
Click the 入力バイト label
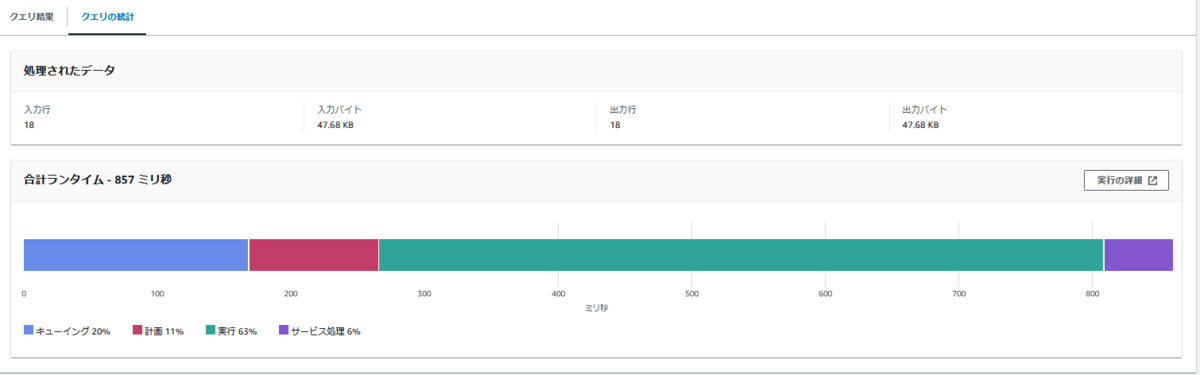pyautogui.click(x=339, y=110)
